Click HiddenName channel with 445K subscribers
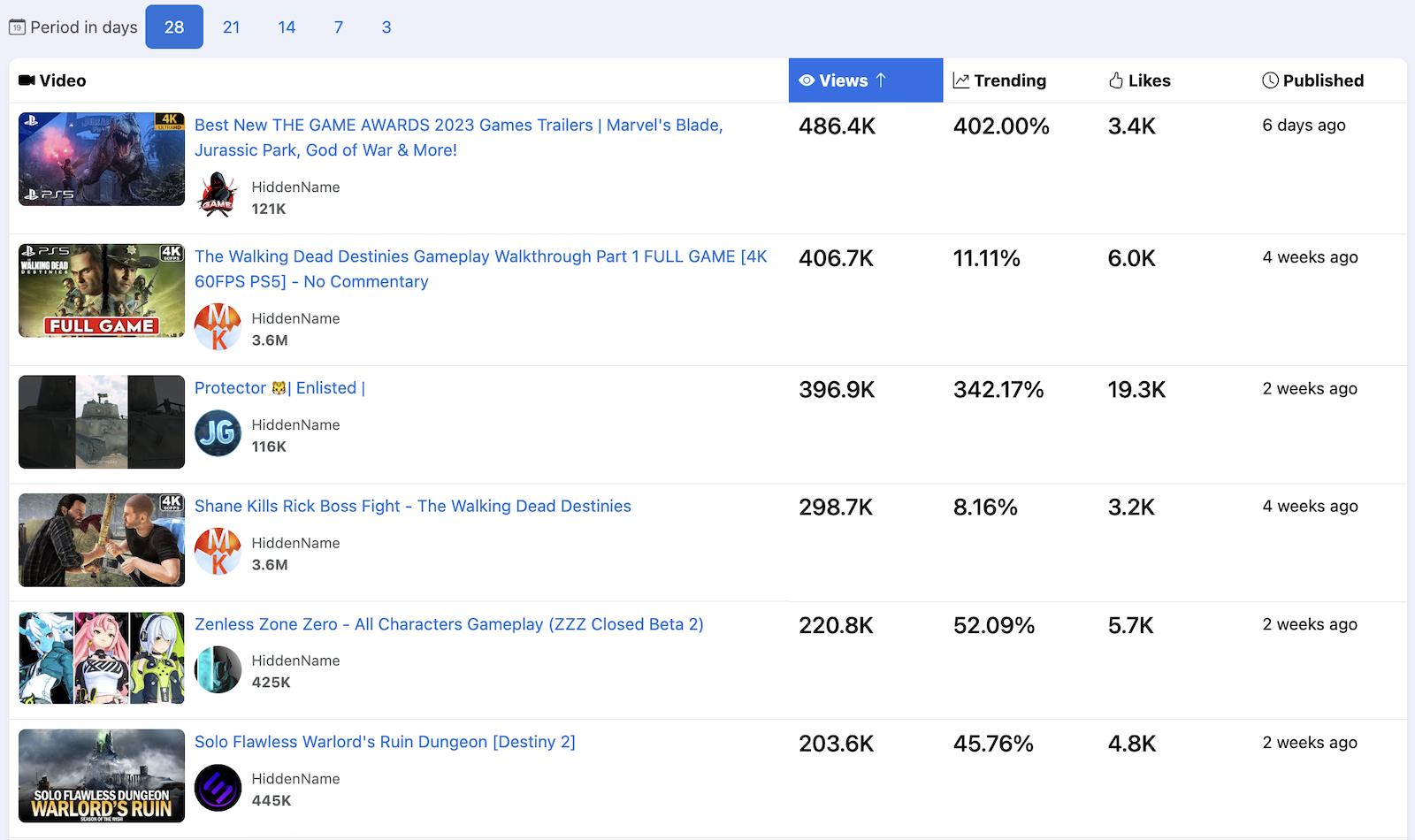 [295, 779]
